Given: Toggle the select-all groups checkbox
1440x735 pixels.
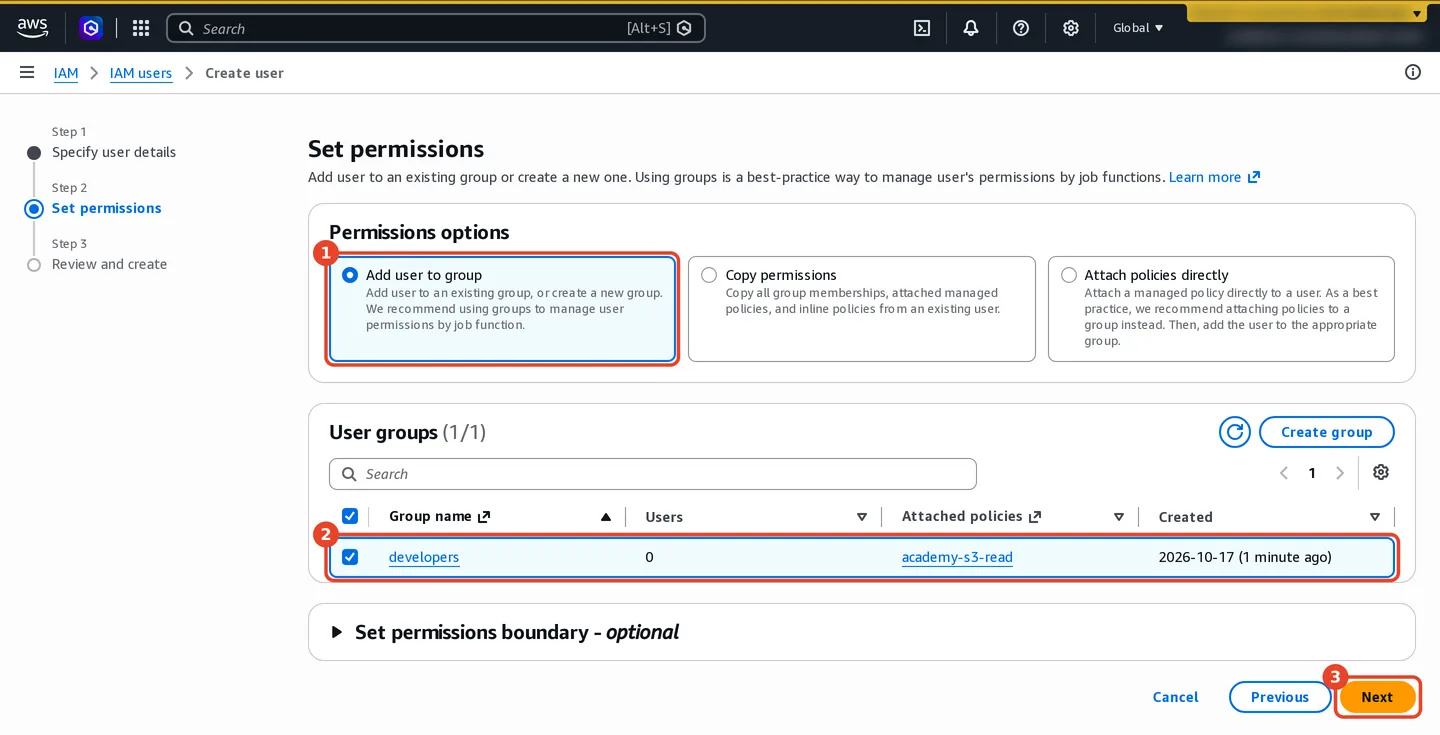Looking at the screenshot, I should point(350,516).
